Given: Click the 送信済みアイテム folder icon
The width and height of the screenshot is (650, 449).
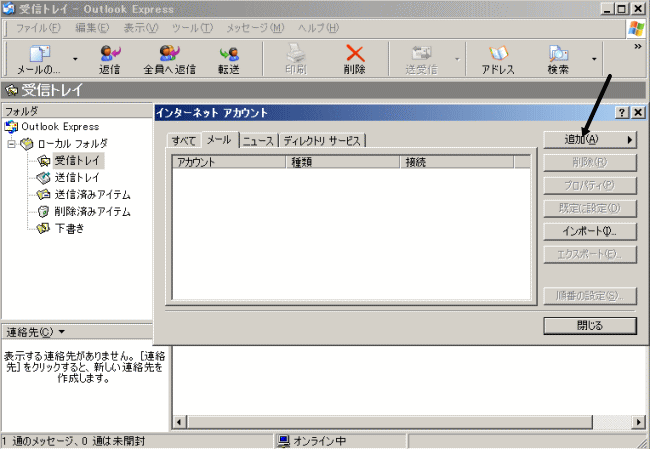Looking at the screenshot, I should click(x=43, y=194).
